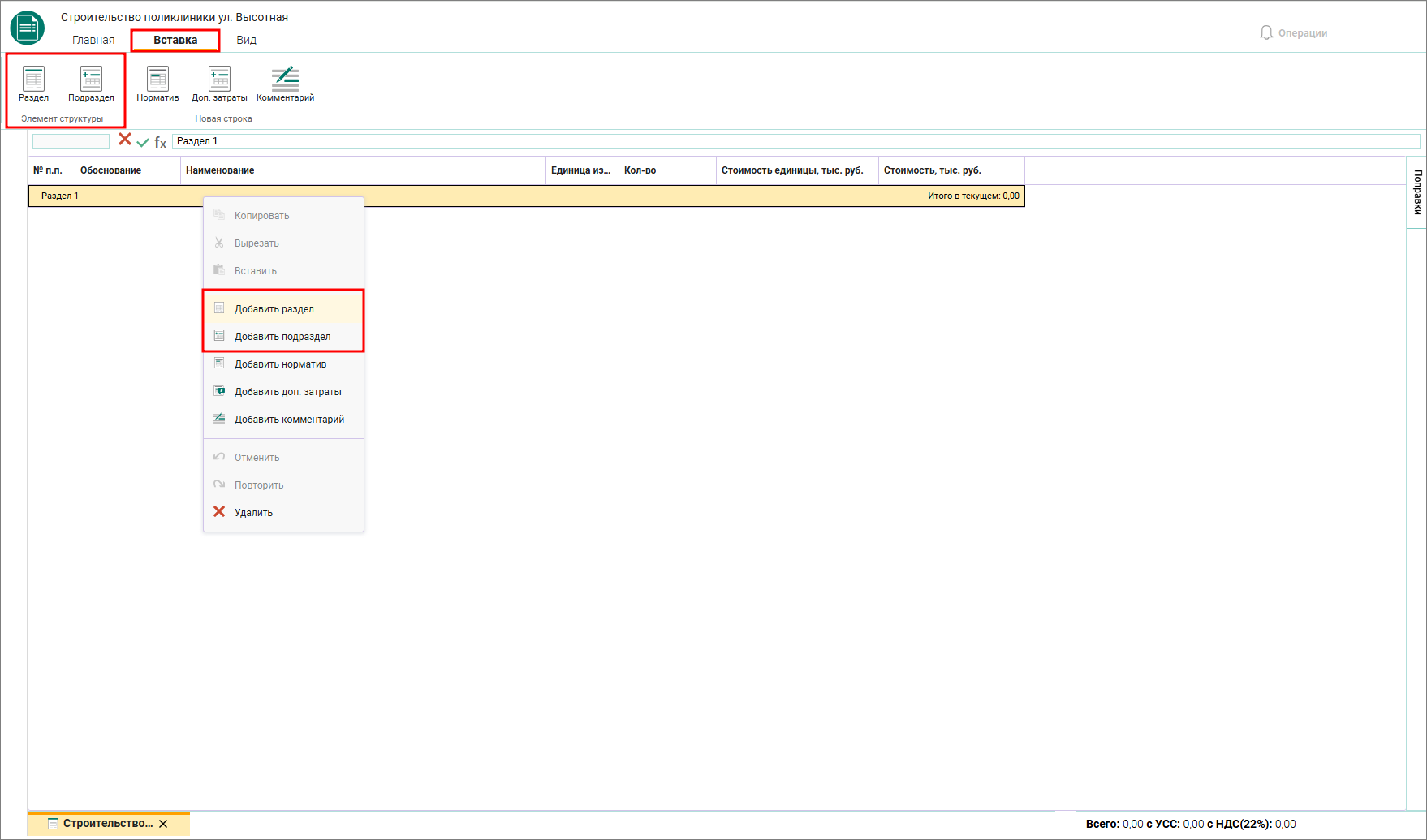Click the formula bar field containing Раздел 1
Screen dimensions: 1427x840
(x=795, y=141)
